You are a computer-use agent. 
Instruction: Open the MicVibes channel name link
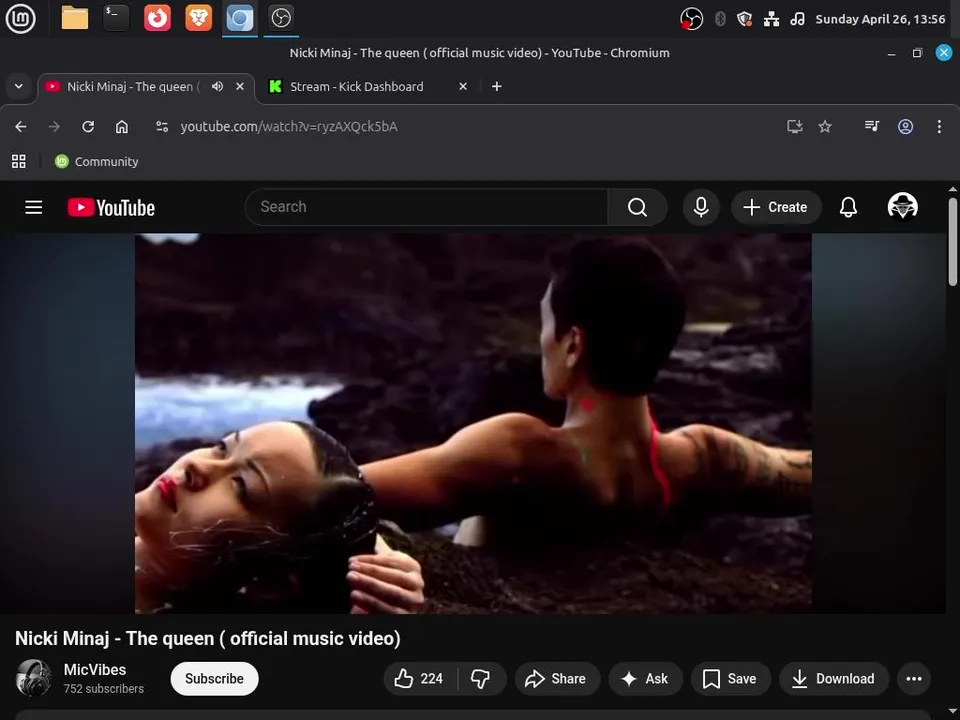point(95,670)
